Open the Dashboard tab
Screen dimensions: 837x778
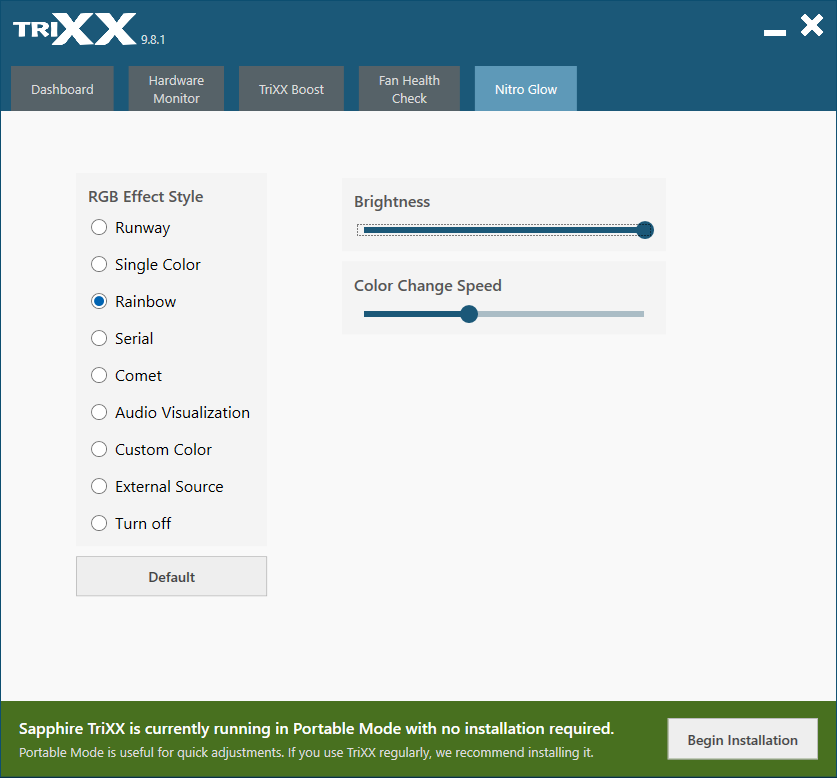(62, 89)
